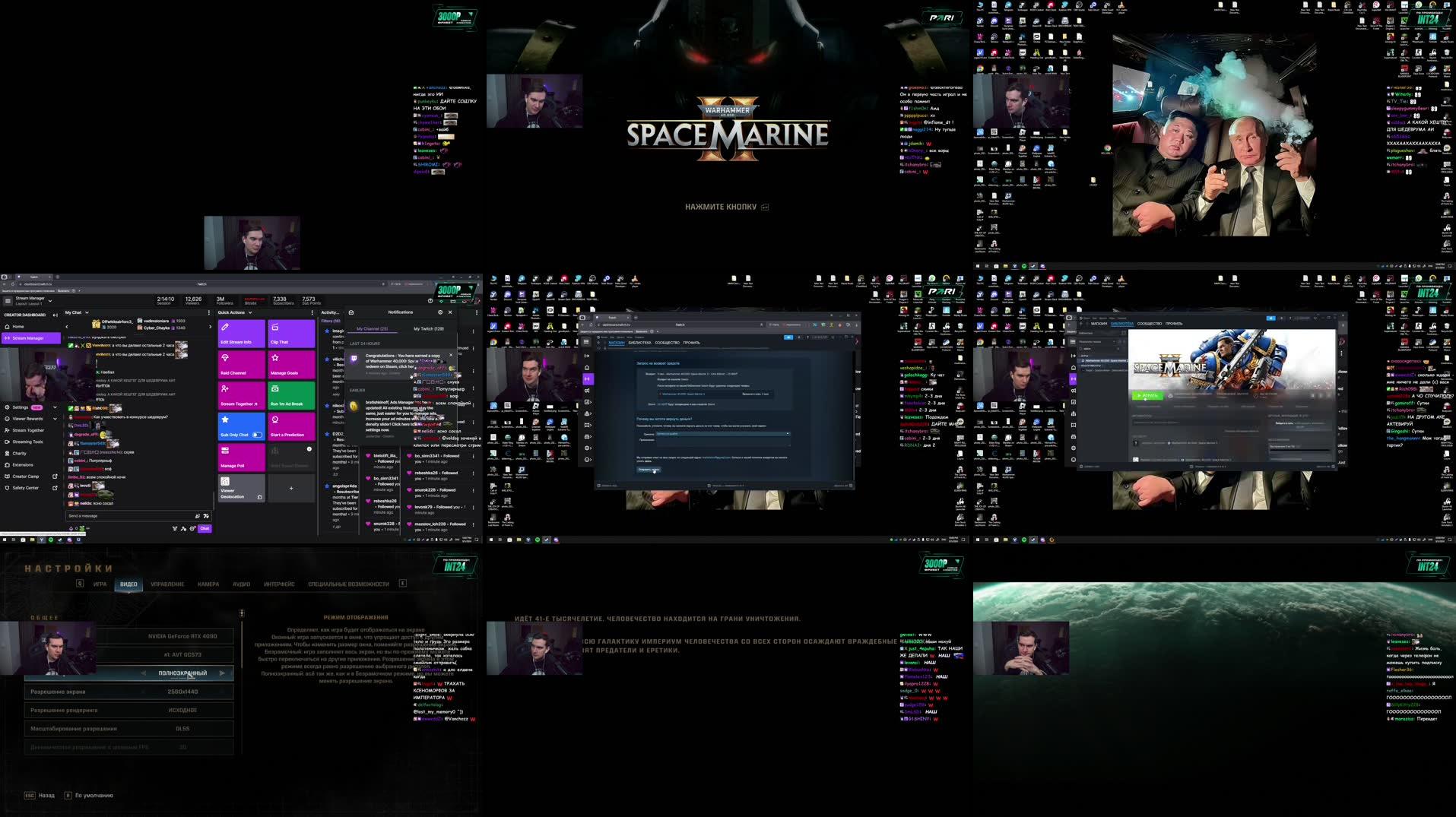The height and width of the screenshot is (817, 1456).
Task: Open Quick Actions panel three-dot menu
Action: [312, 312]
